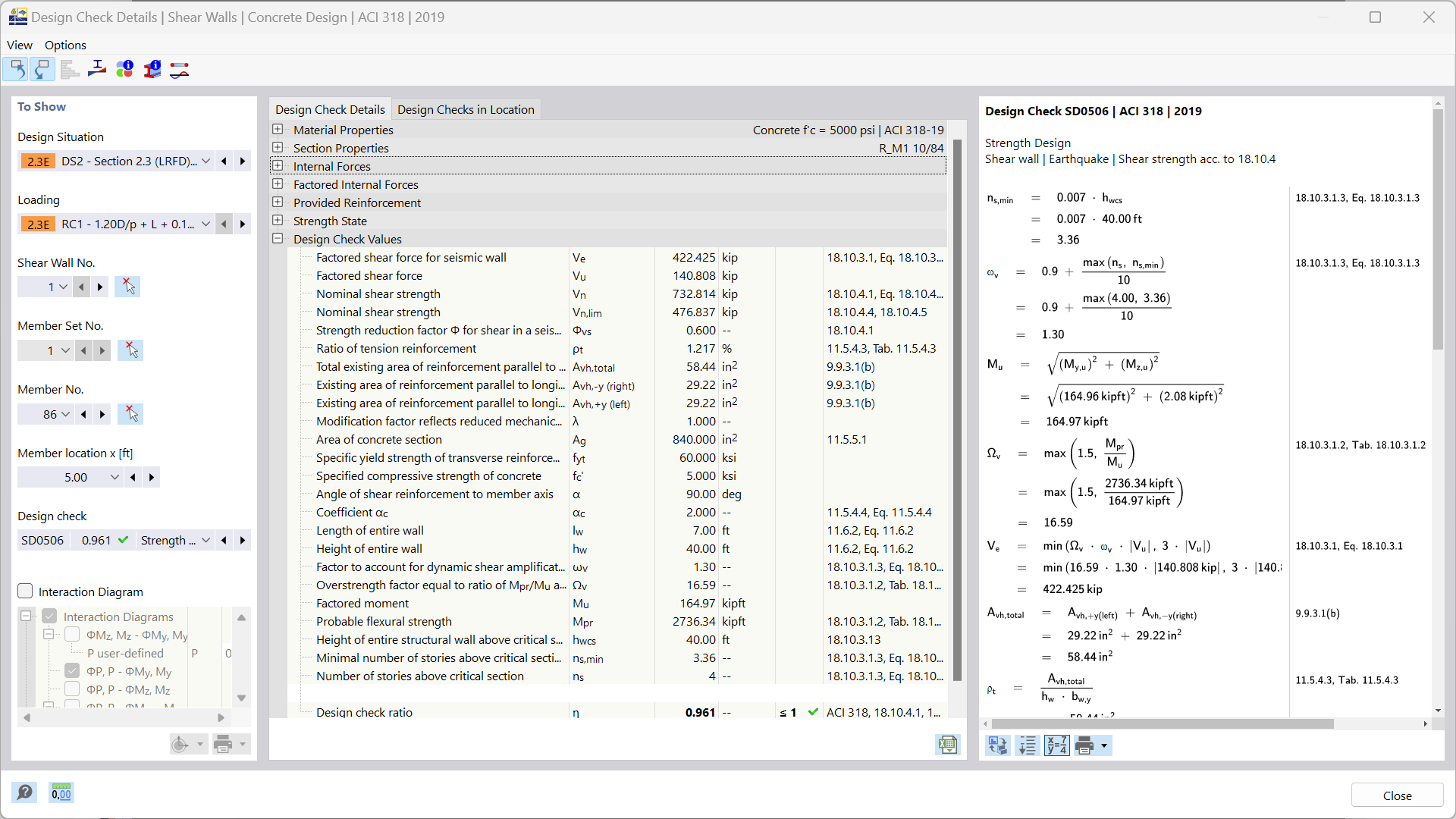The width and height of the screenshot is (1456, 819).
Task: Expand the Material Properties section
Action: coord(278,129)
